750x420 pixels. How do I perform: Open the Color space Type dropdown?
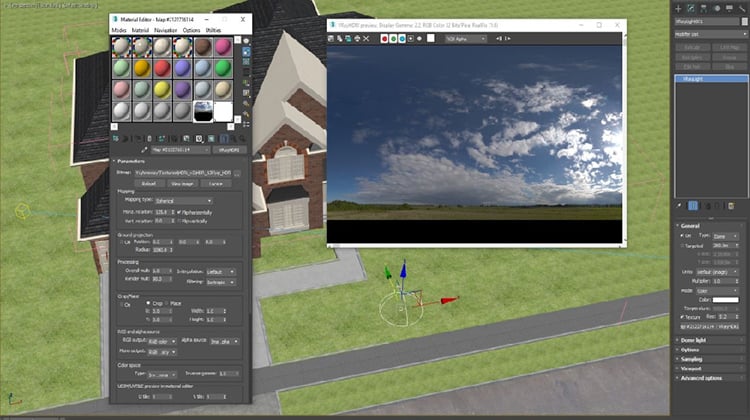162,375
